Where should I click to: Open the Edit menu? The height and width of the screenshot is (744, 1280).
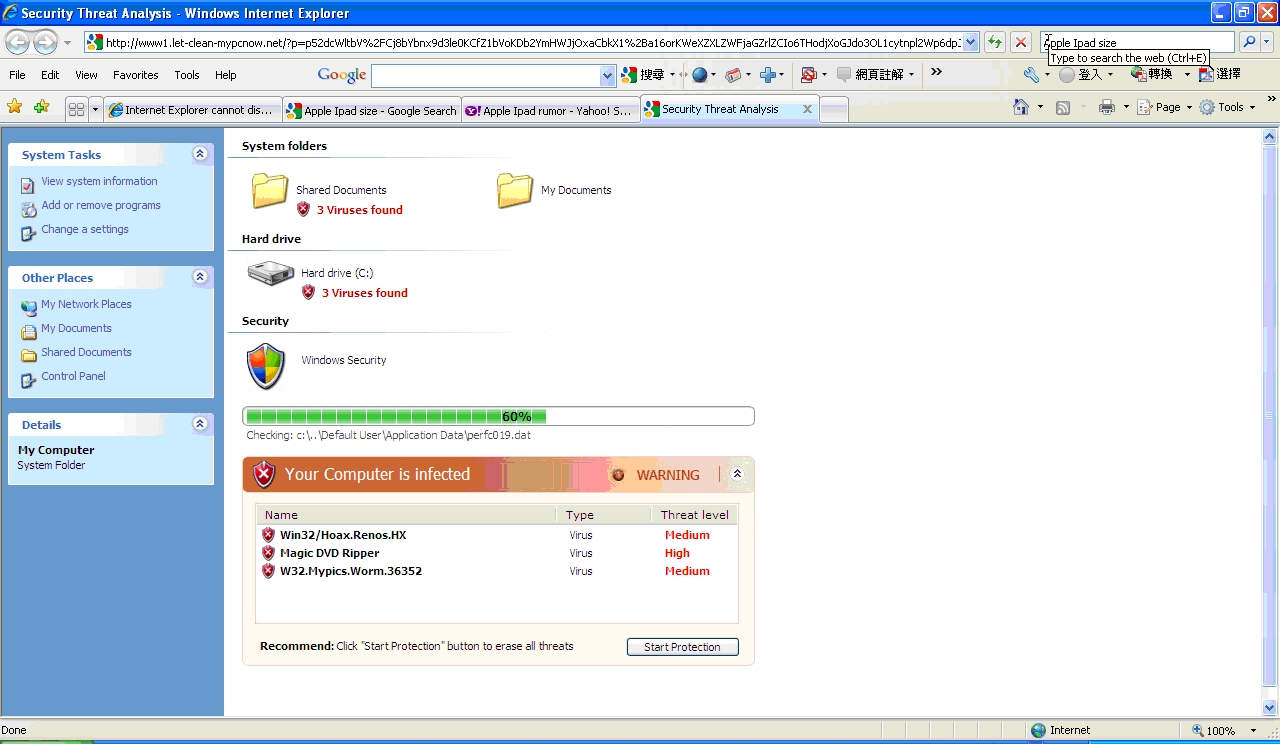tap(50, 75)
